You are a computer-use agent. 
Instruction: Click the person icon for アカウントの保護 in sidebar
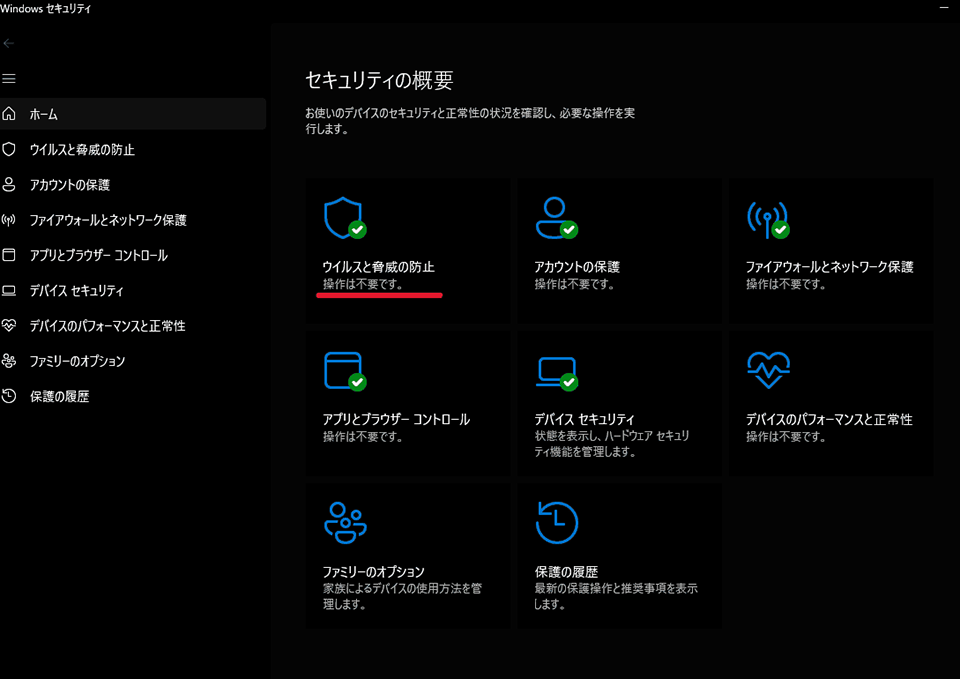tap(9, 184)
